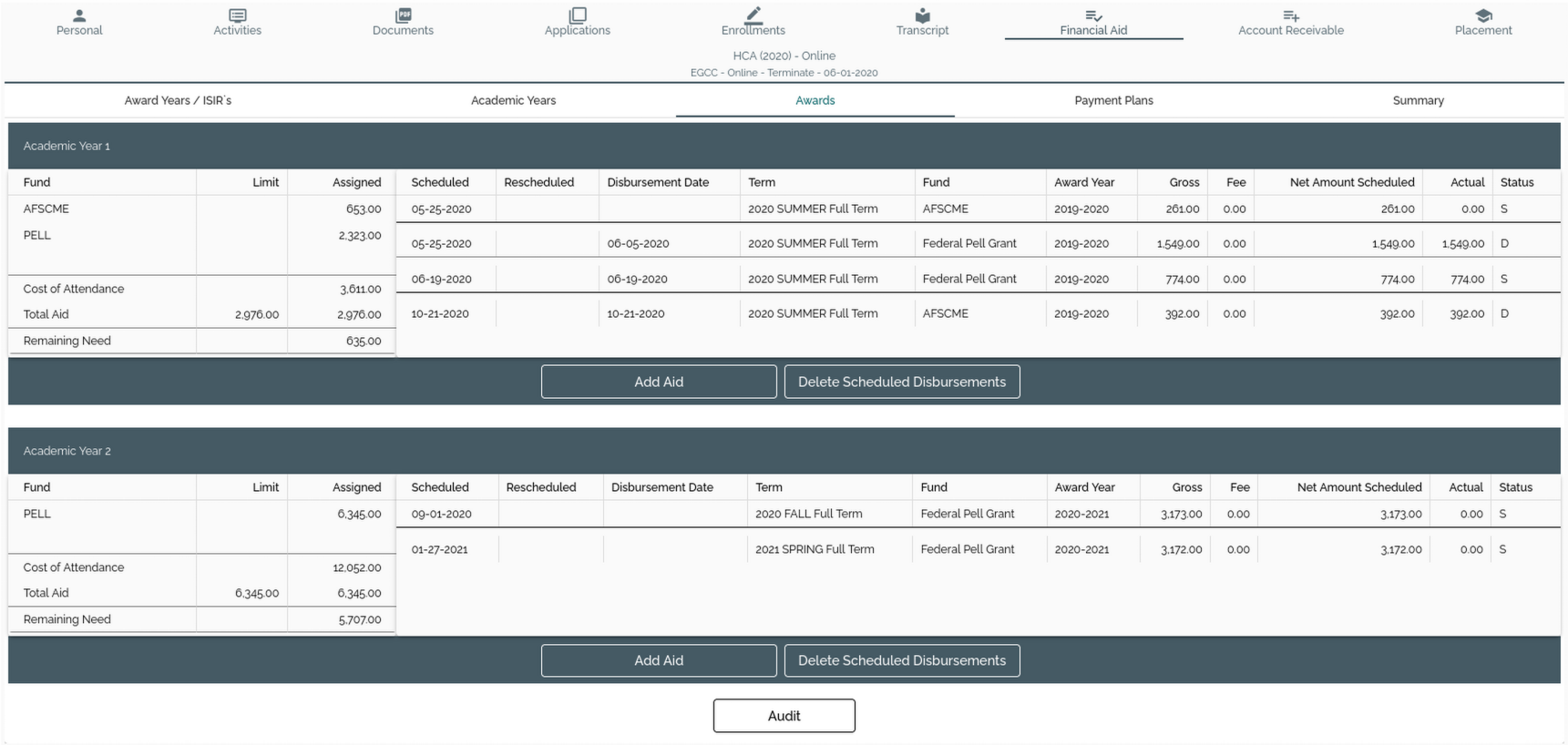Open the Summary tab

click(1418, 100)
